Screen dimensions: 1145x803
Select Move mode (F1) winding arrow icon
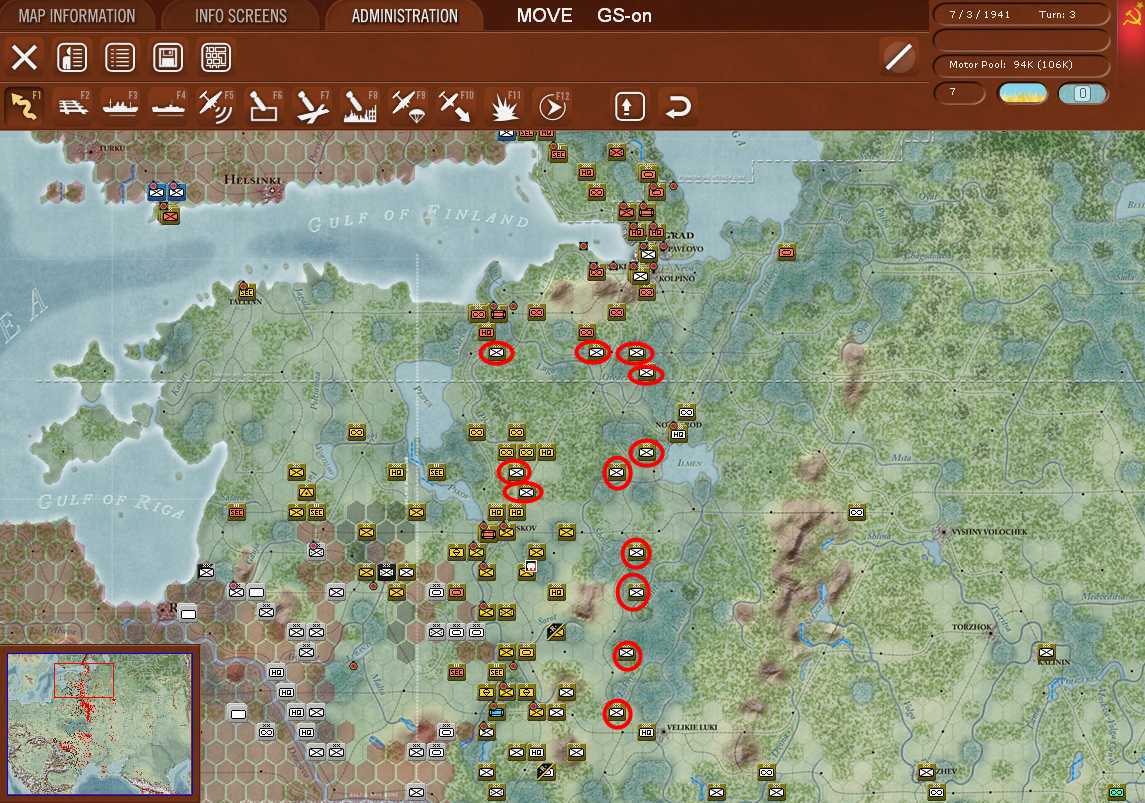pyautogui.click(x=24, y=107)
